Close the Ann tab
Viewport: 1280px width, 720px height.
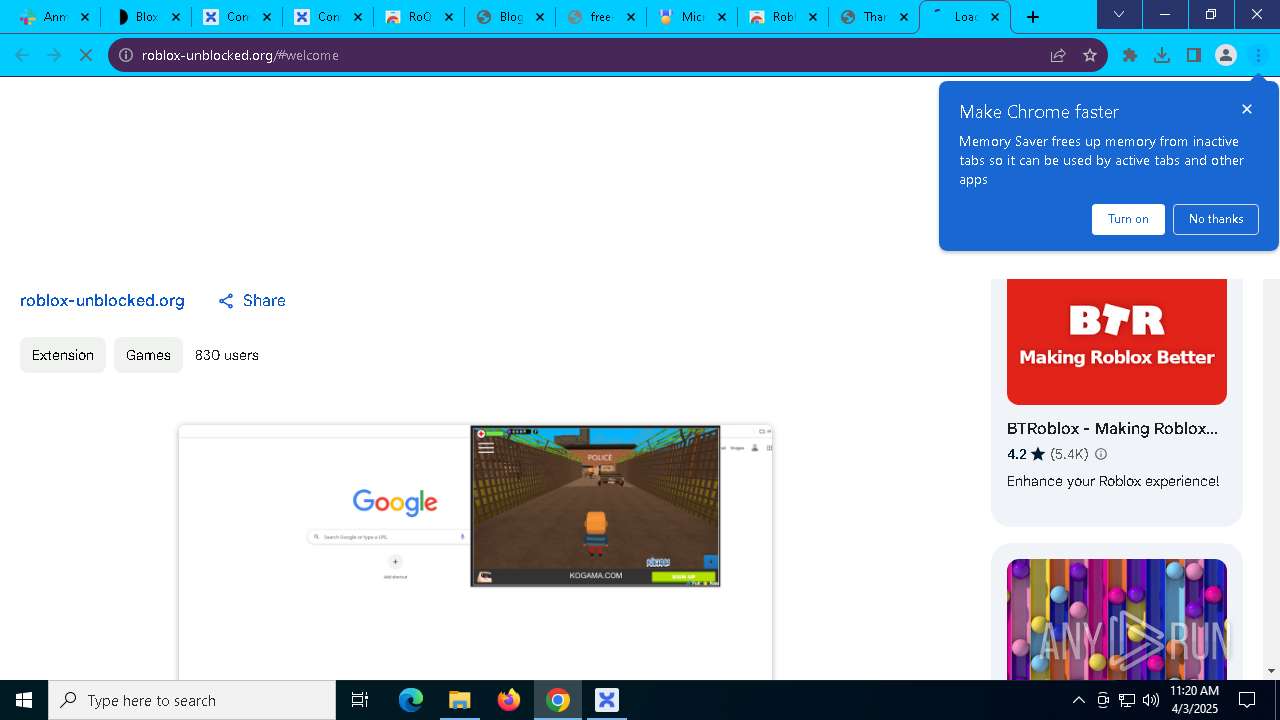(x=84, y=17)
